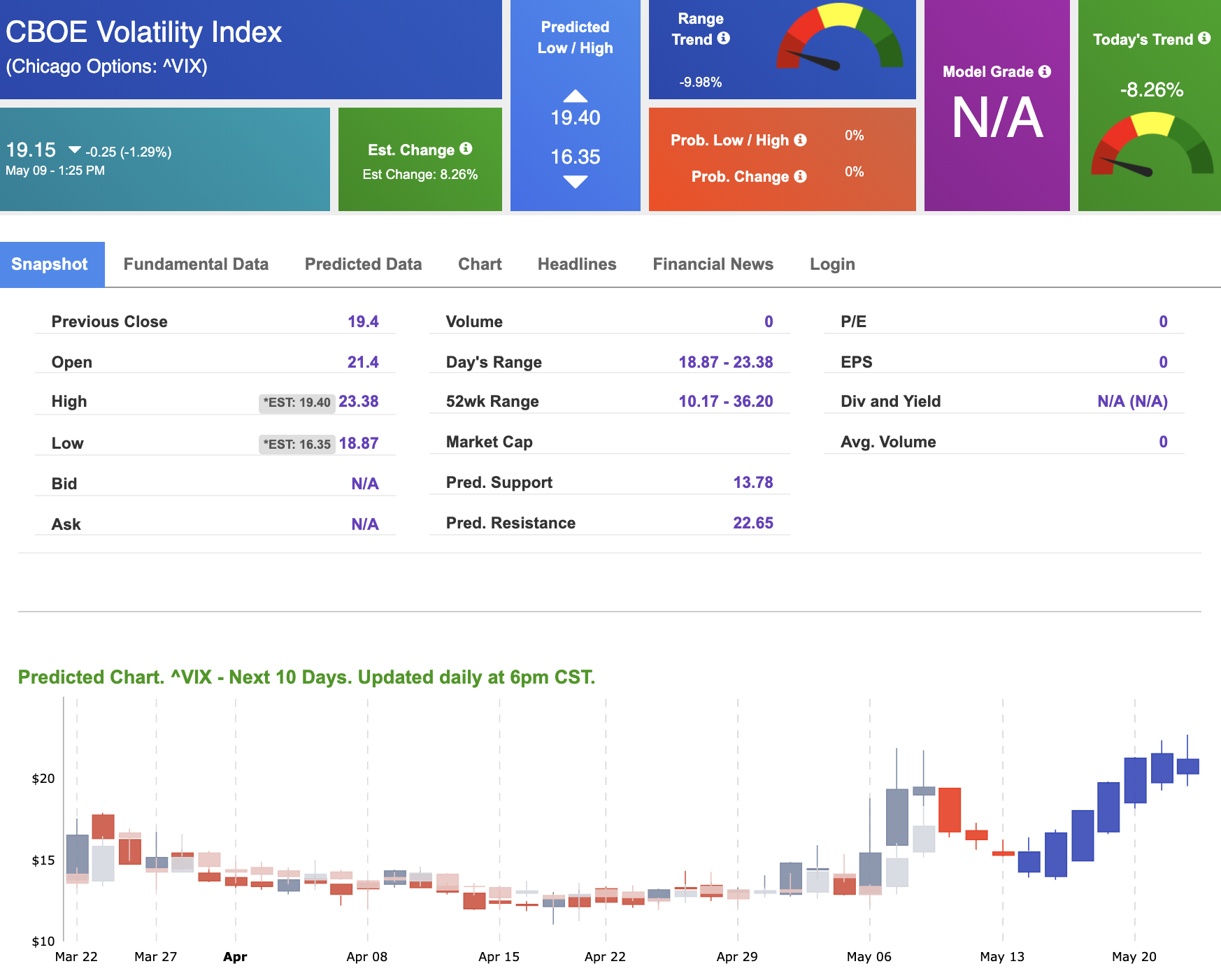Click the Avg. Volume value 0
Viewport: 1221px width, 980px height.
1163,442
